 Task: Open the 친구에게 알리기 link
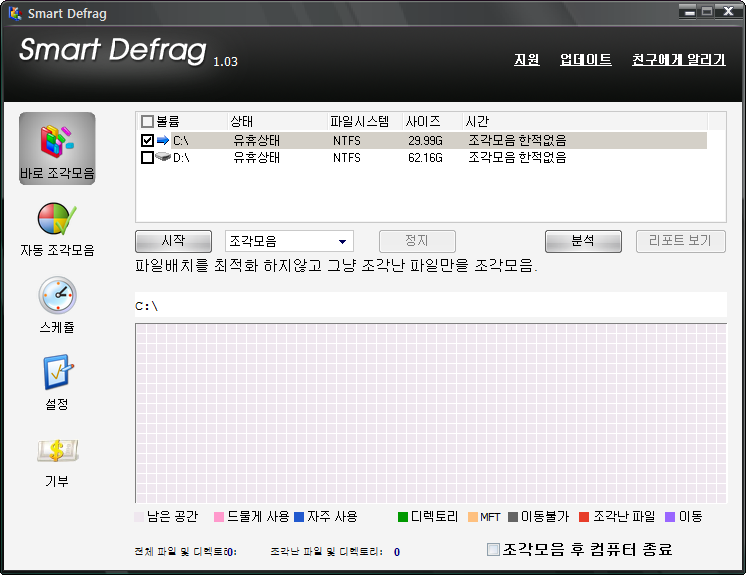coord(678,59)
